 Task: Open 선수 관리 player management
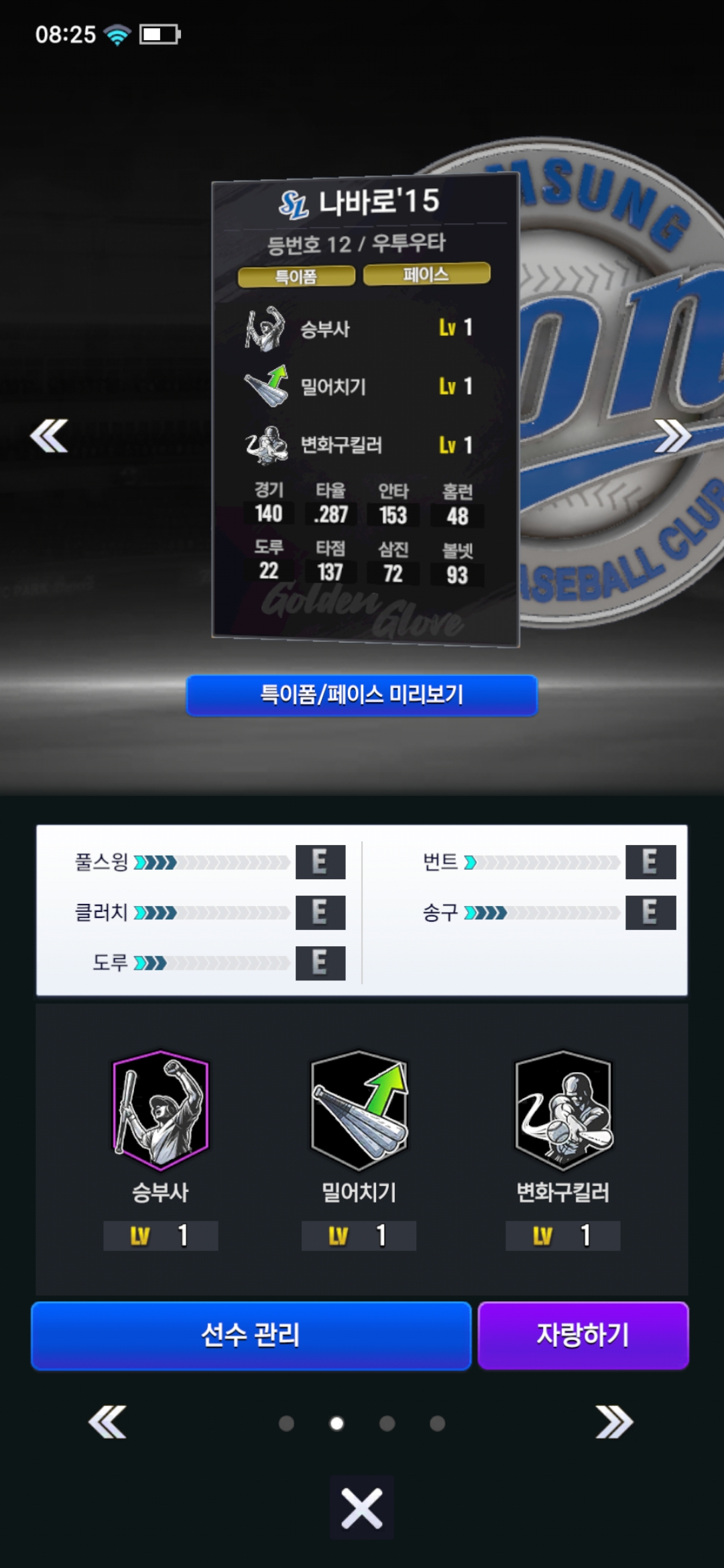(251, 1335)
